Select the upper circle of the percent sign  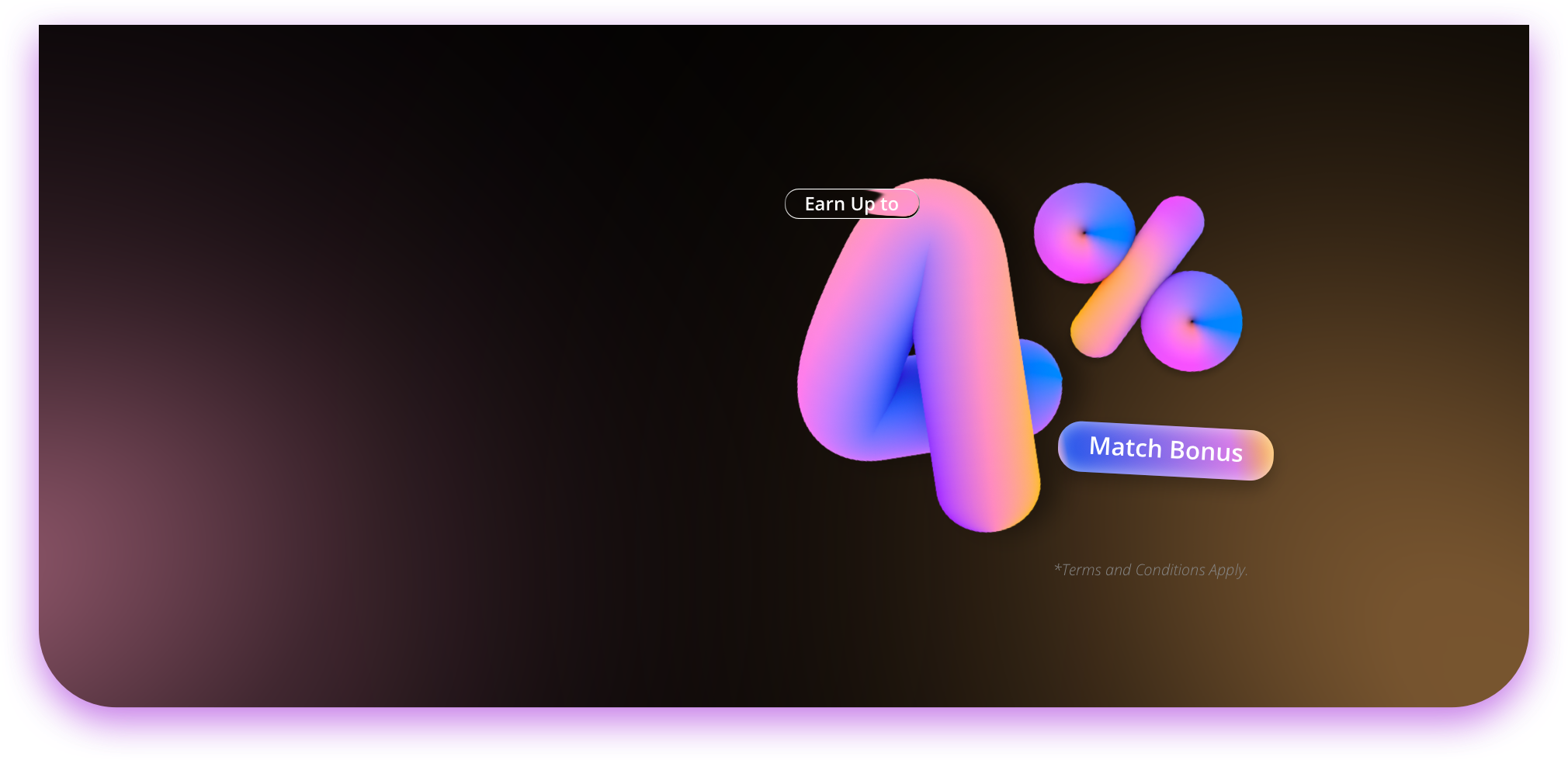tap(1083, 233)
